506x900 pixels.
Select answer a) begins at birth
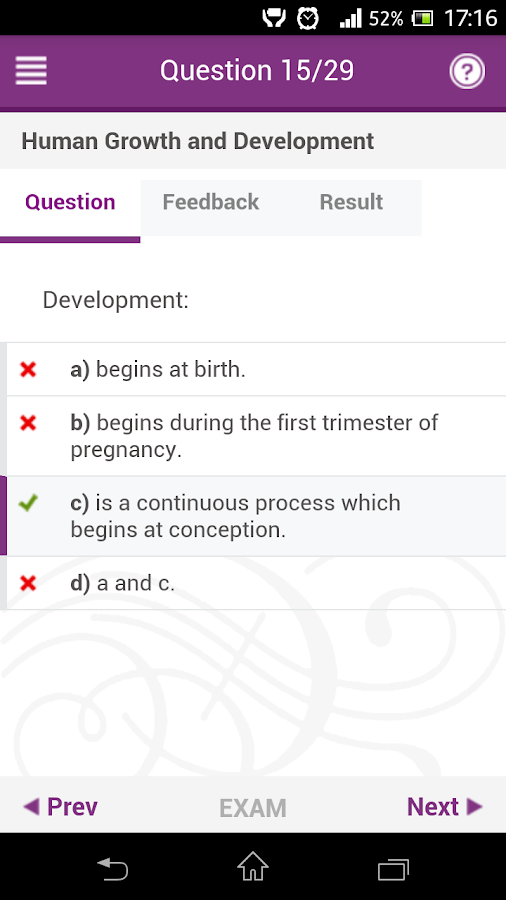pyautogui.click(x=256, y=370)
